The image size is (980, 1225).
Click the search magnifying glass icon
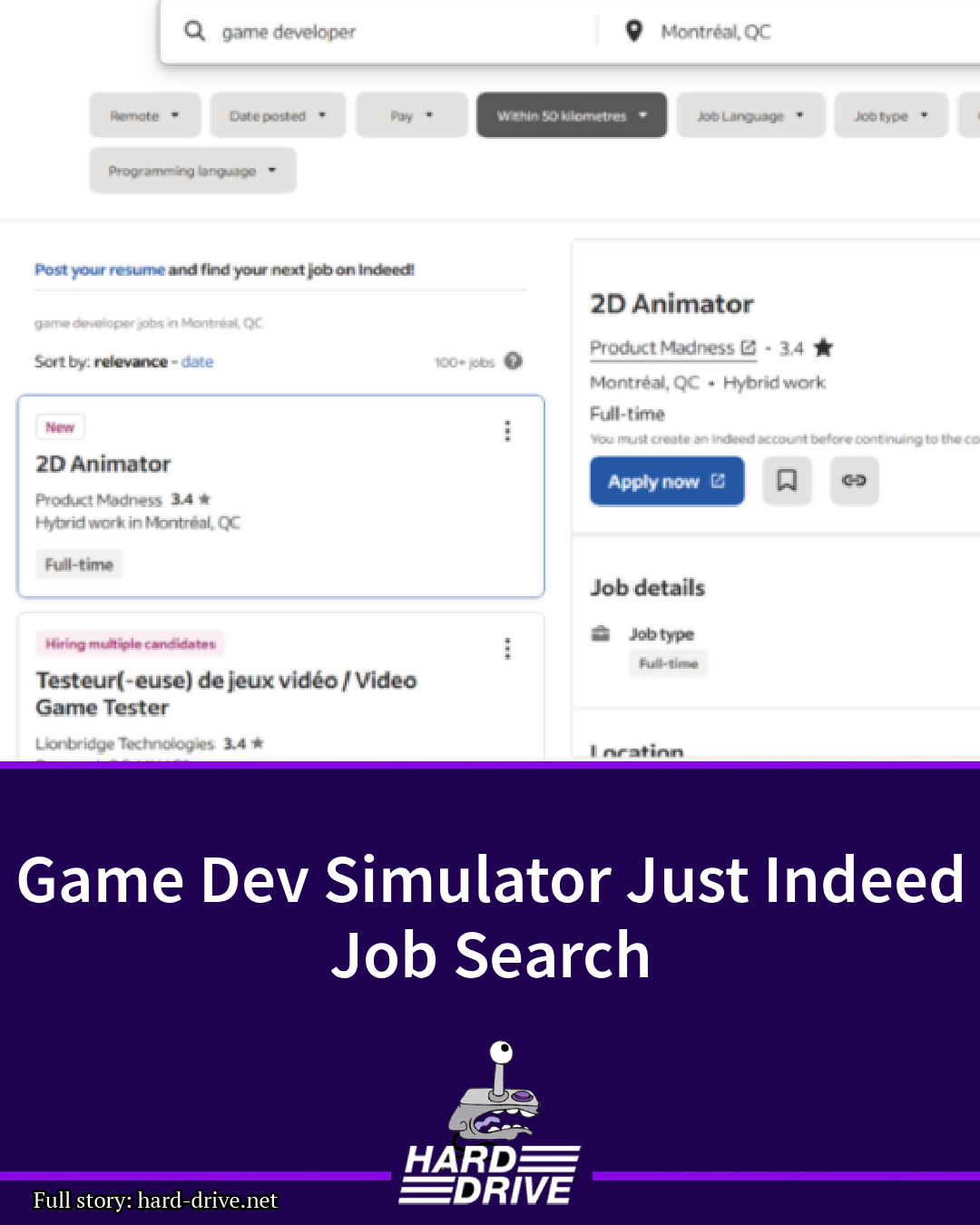tap(194, 32)
